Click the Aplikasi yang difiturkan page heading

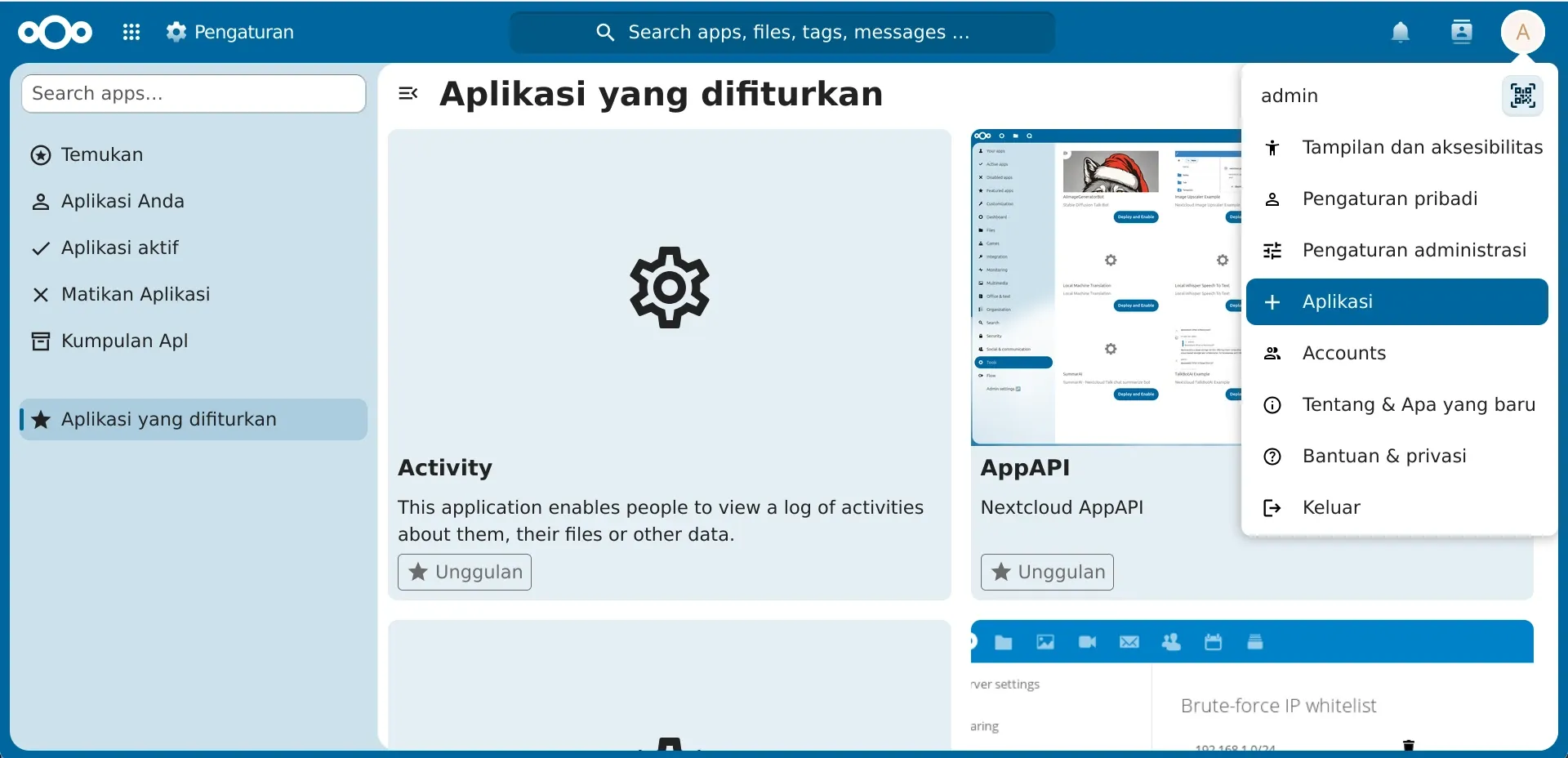tap(661, 93)
